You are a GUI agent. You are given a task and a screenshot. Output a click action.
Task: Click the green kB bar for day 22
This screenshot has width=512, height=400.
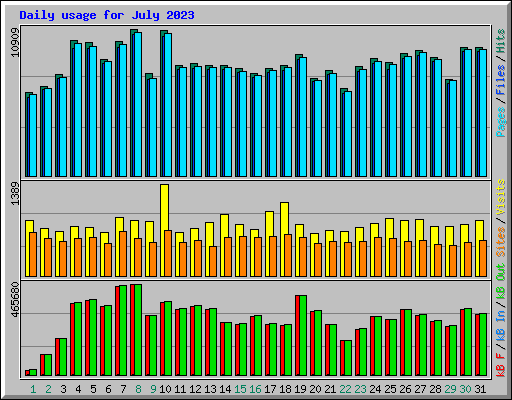pos(348,358)
